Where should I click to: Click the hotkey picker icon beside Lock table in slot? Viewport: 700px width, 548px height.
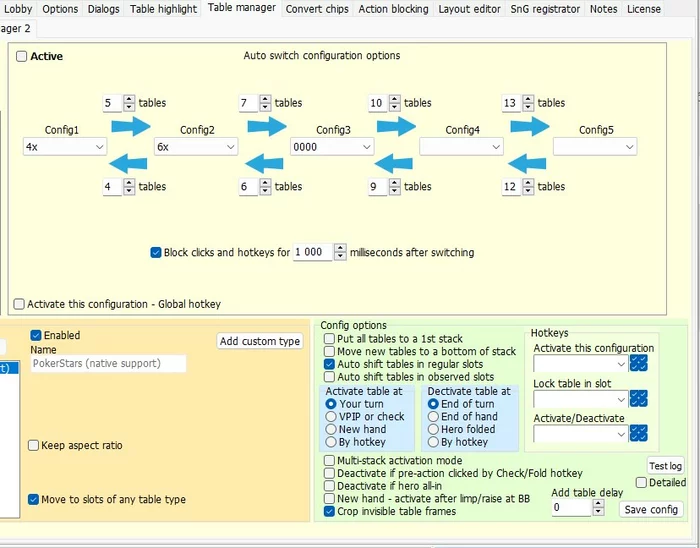[x=638, y=399]
